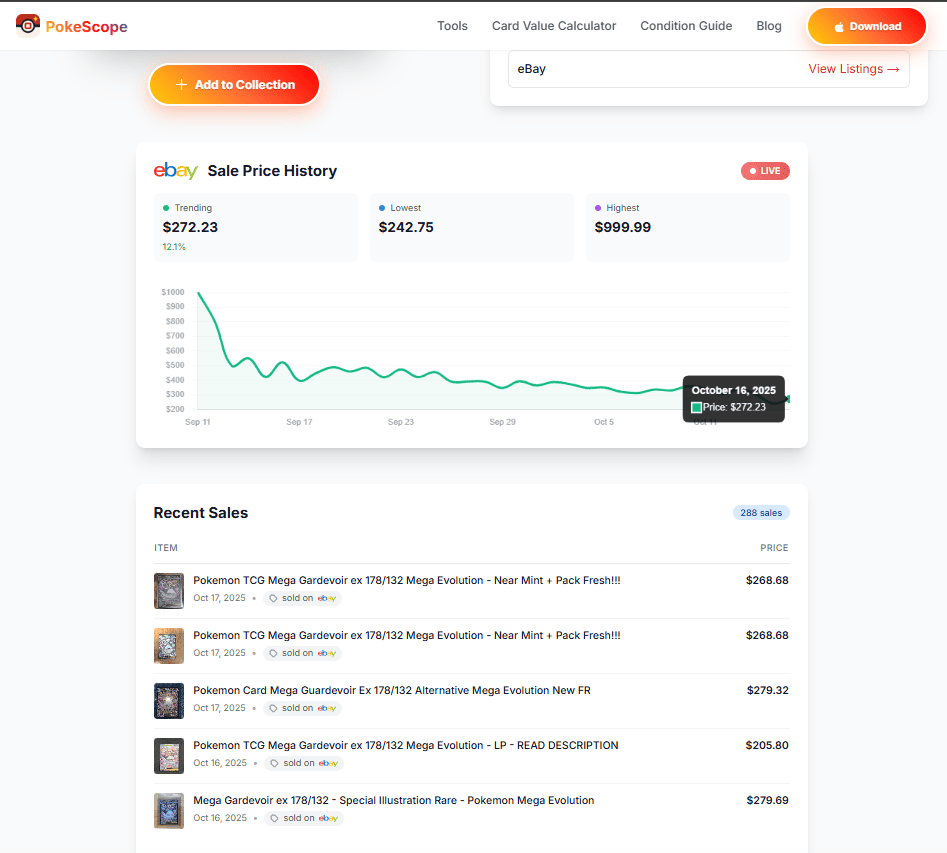Click the Card Value Calculator nav link
Image resolution: width=947 pixels, height=853 pixels.
554,25
